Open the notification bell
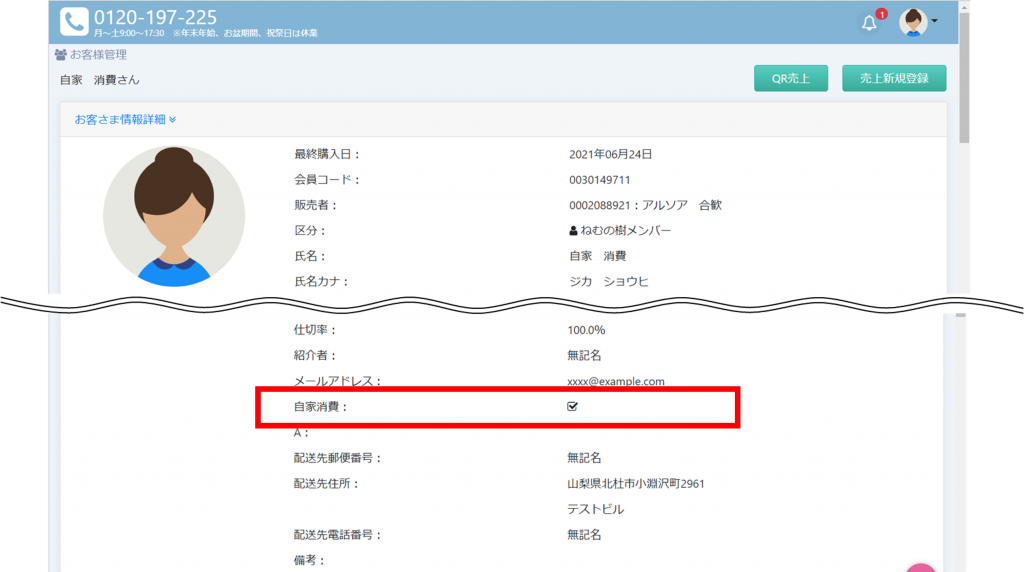The height and width of the screenshot is (572, 1024). point(869,23)
